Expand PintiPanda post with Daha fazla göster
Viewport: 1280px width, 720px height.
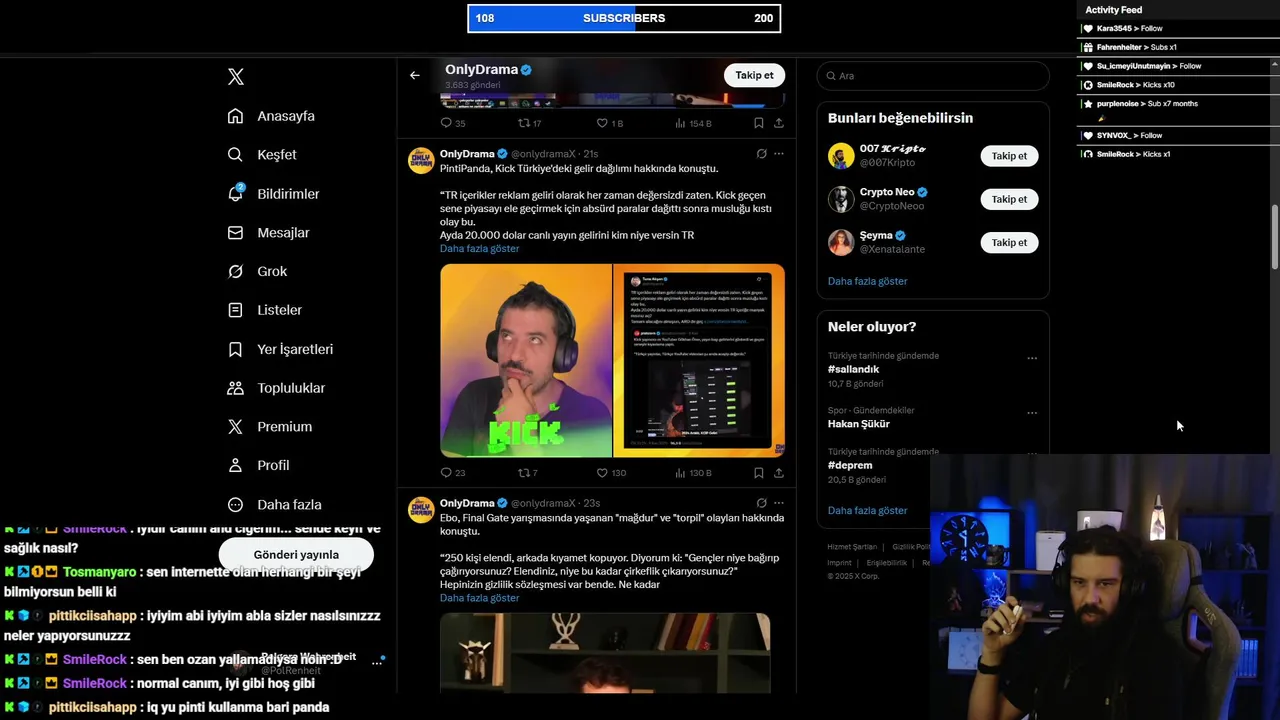[x=479, y=248]
